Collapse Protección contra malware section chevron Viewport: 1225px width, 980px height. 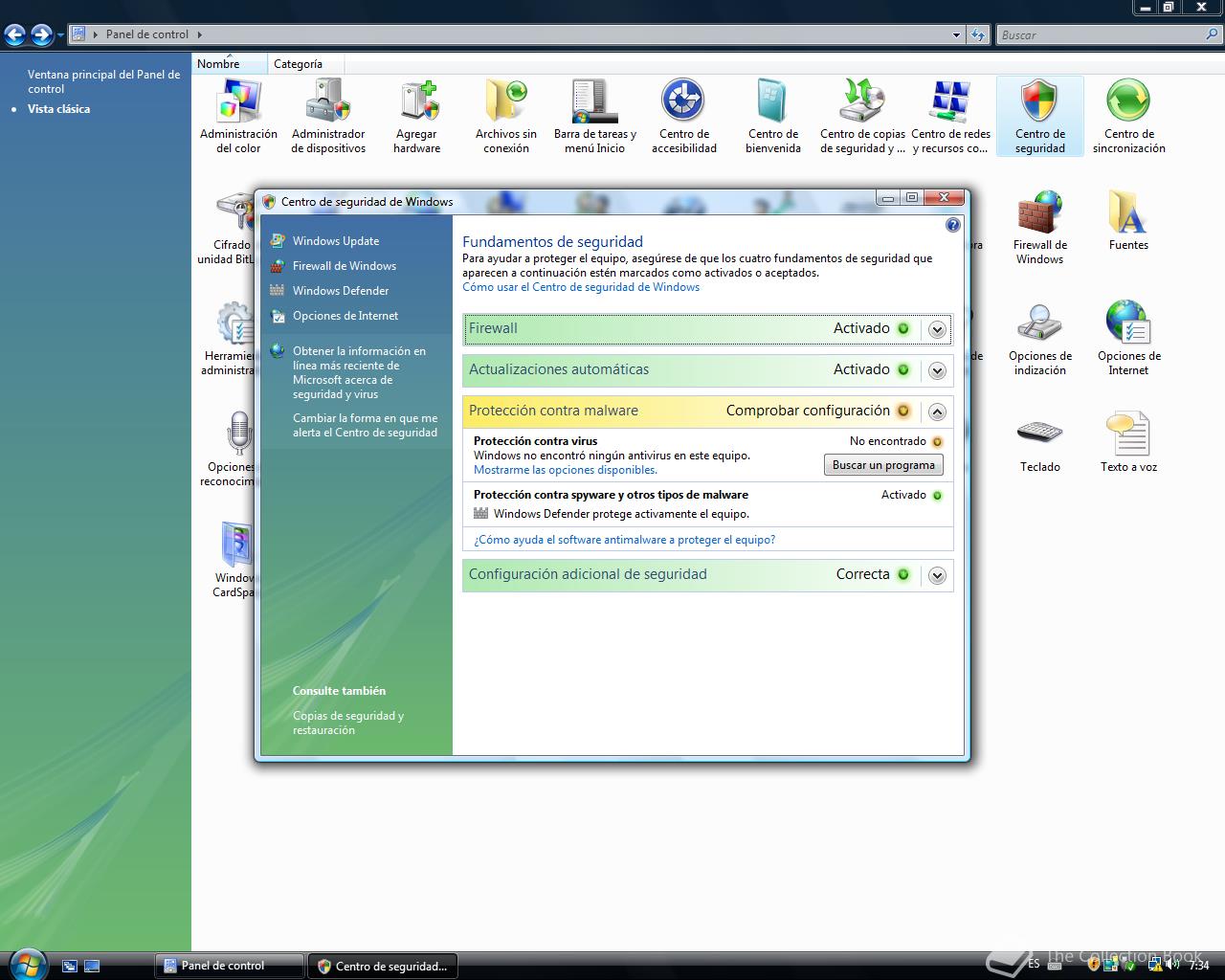tap(937, 412)
